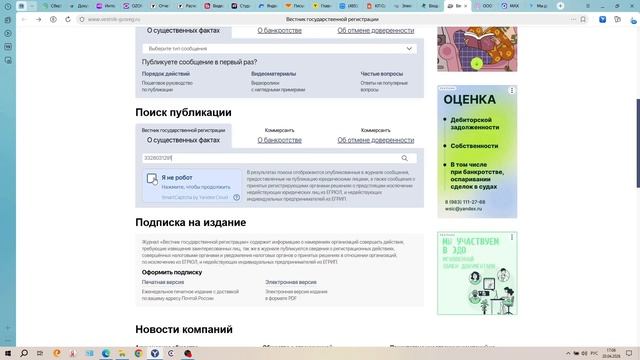The height and width of the screenshot is (360, 640).
Task: Open the 'Выберите тип сообщения' dropdown
Action: [x=279, y=49]
